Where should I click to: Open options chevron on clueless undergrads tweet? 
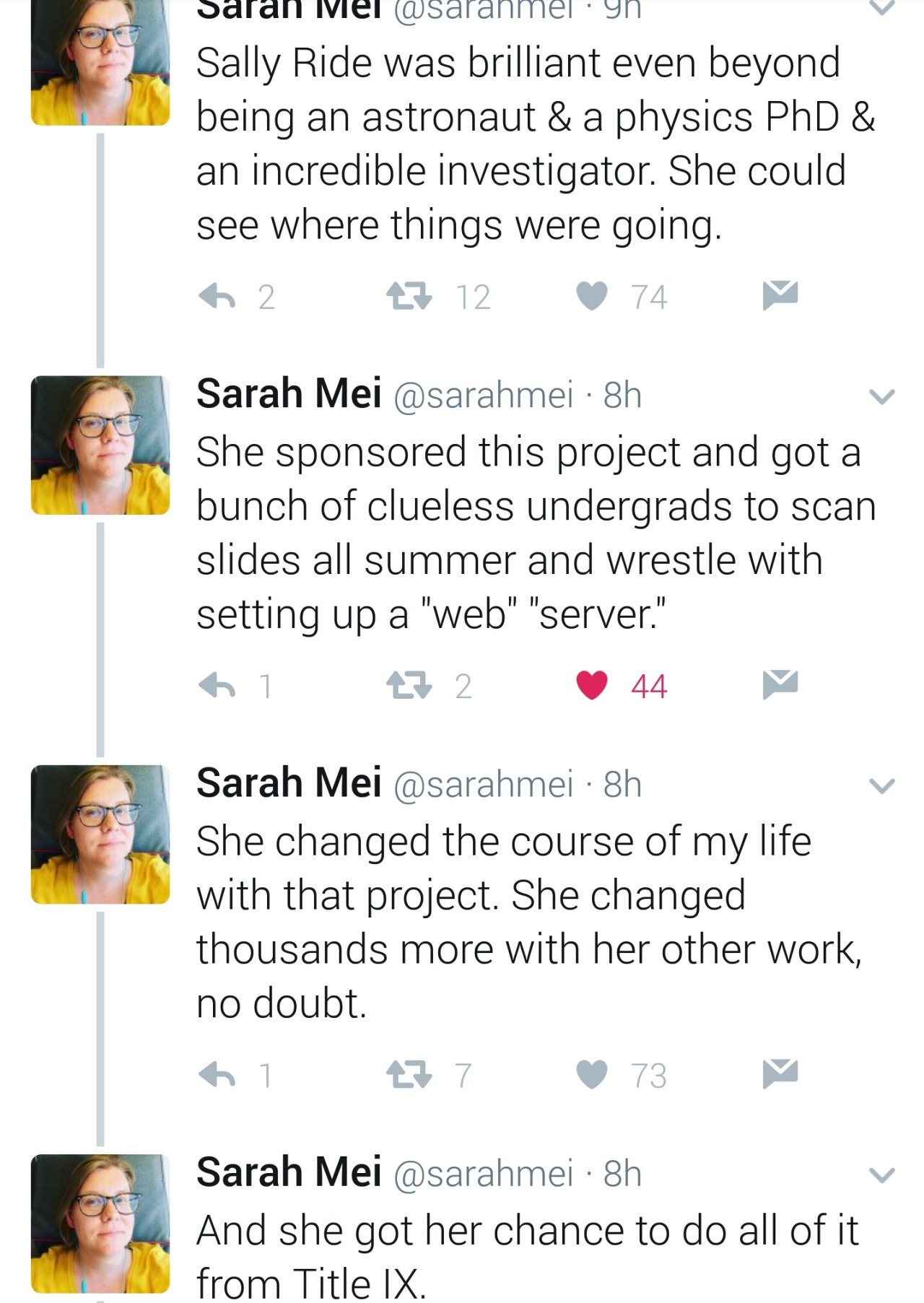tap(881, 396)
